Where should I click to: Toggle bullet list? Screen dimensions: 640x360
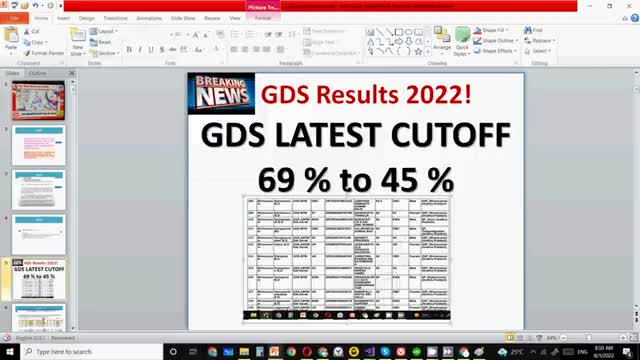click(235, 35)
